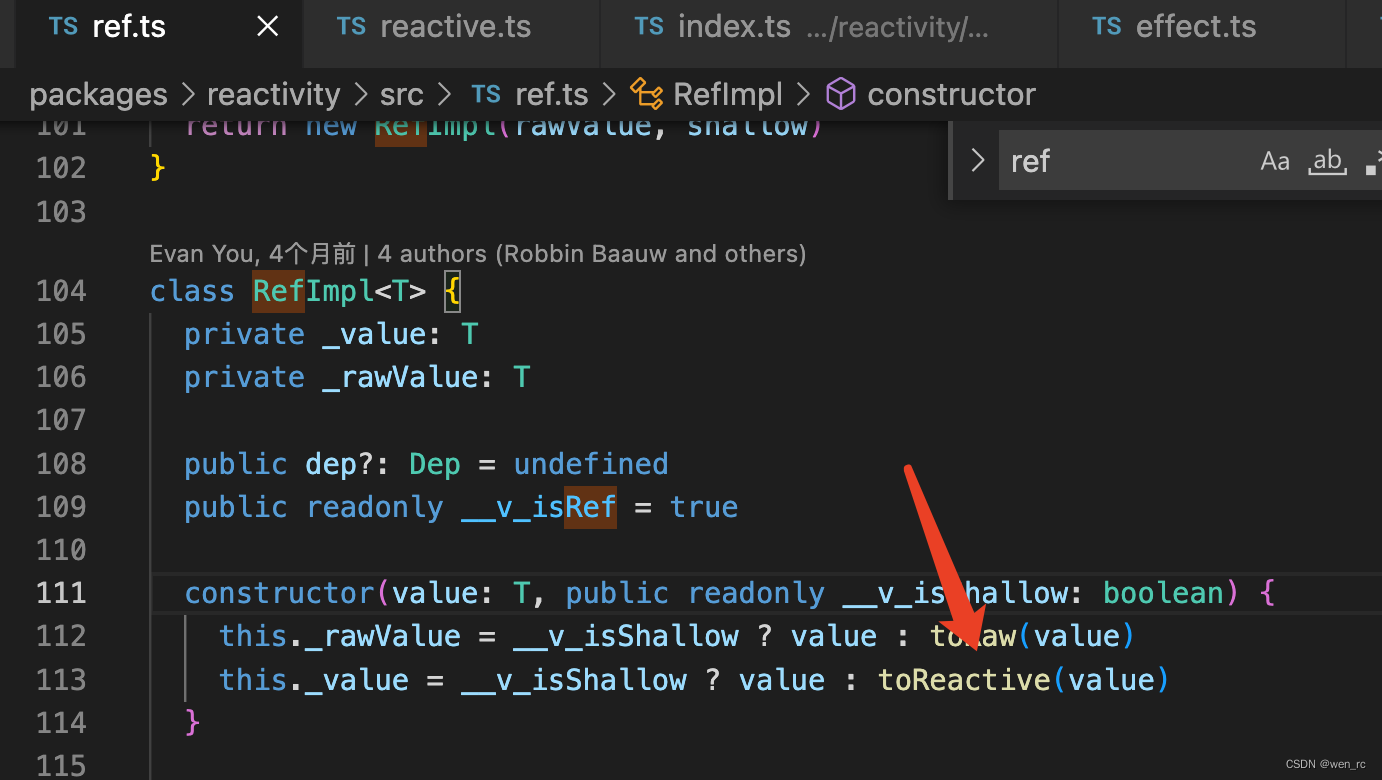This screenshot has height=780, width=1382.
Task: Click the toReactive function call
Action: click(x=964, y=680)
